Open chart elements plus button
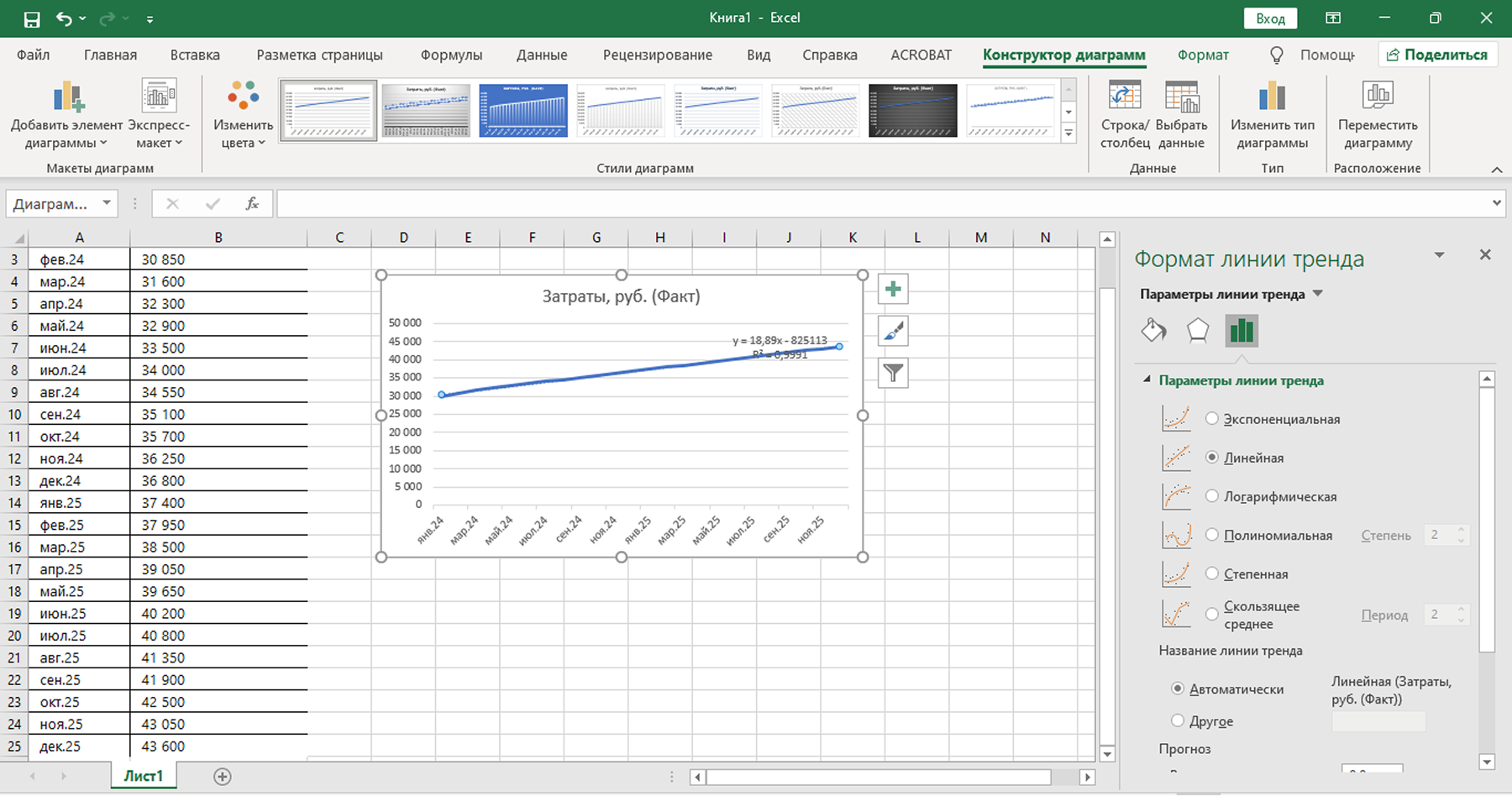Screen dimensions: 1512x796 (x=893, y=290)
